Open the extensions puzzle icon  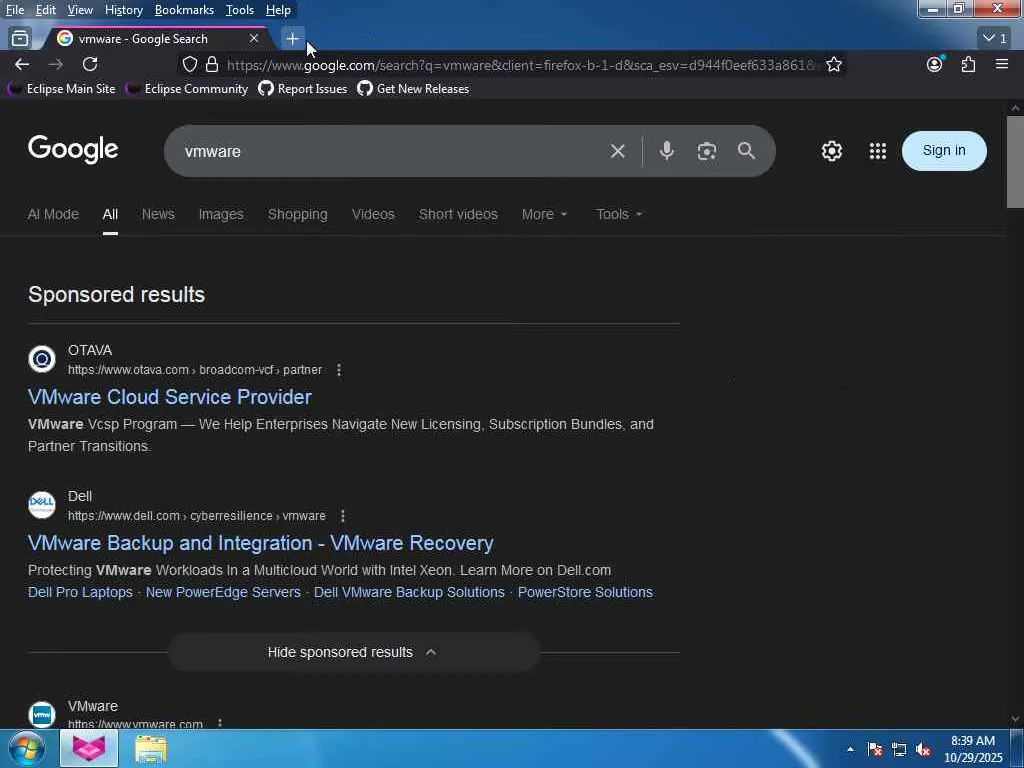968,64
